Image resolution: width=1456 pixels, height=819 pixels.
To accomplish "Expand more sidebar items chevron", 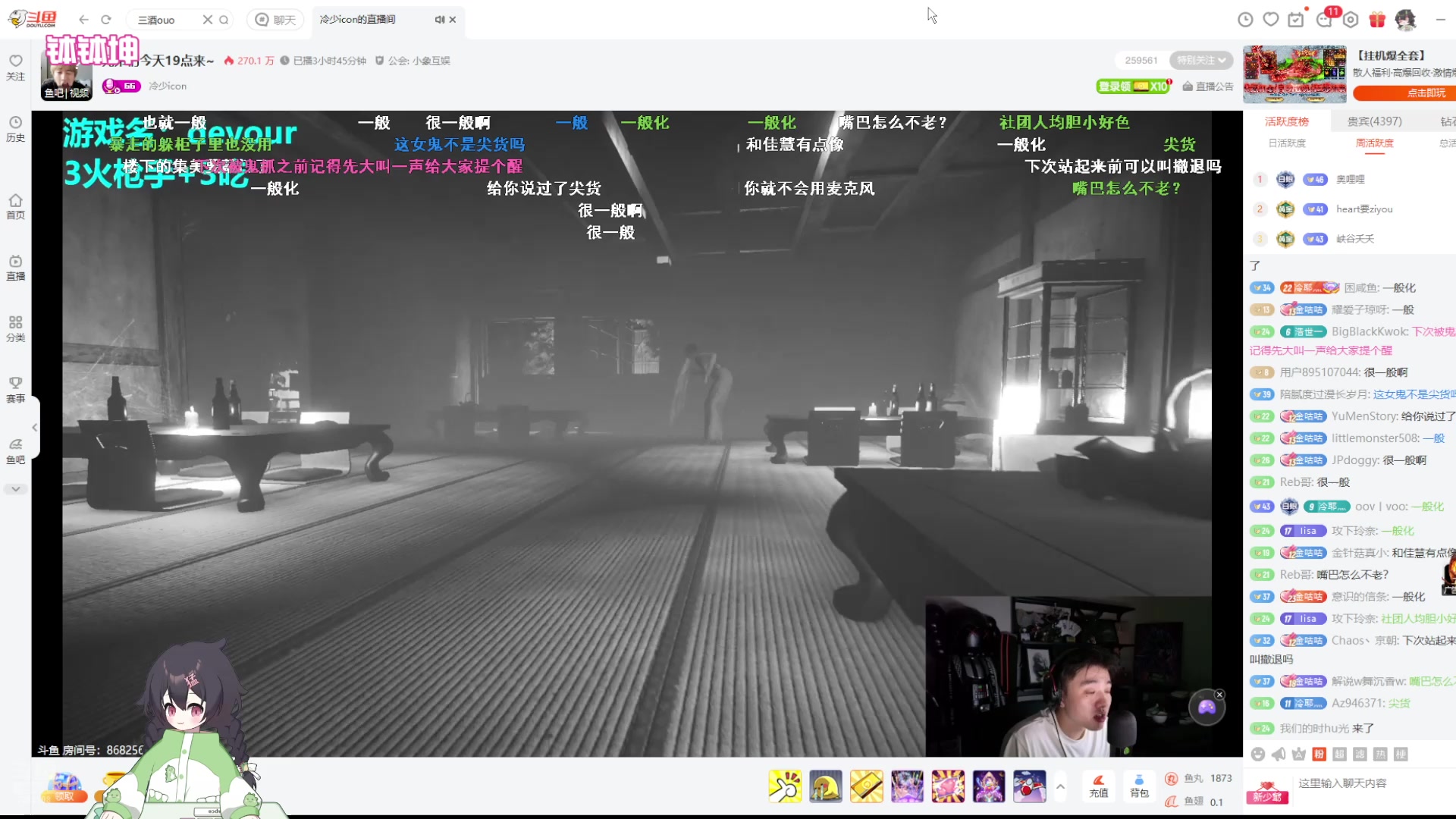I will point(16,489).
